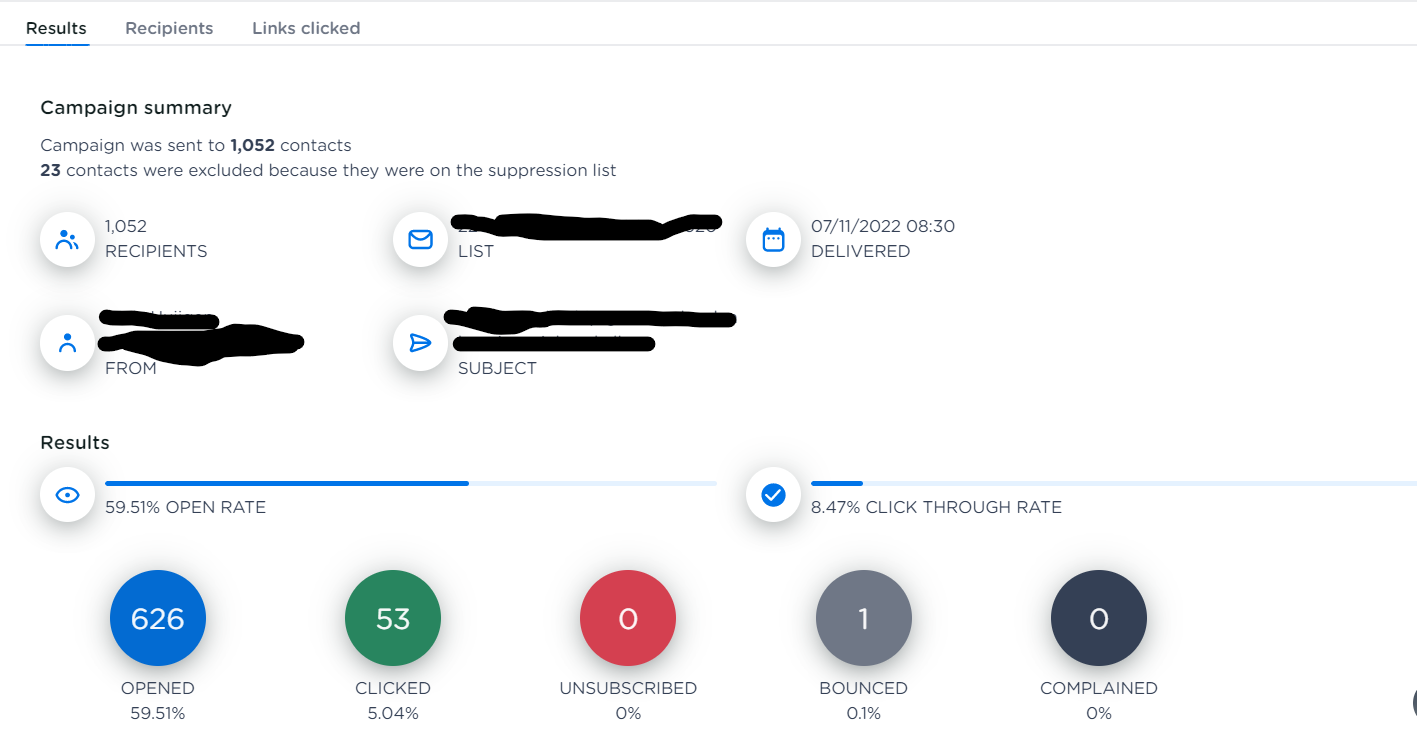
Task: Click the Campaign summary heading
Action: 136,108
